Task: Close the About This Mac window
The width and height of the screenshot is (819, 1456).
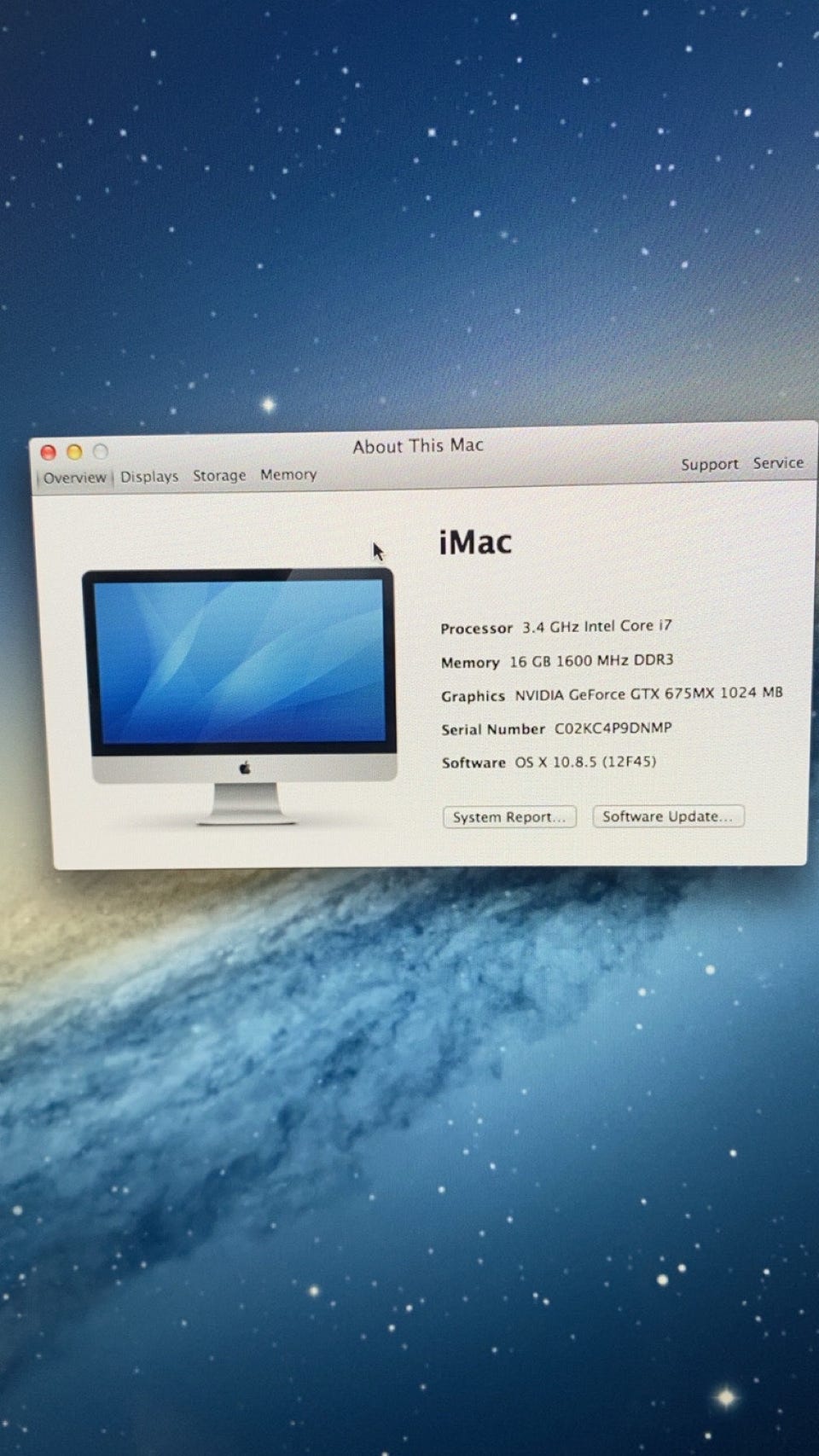Action: tap(49, 452)
